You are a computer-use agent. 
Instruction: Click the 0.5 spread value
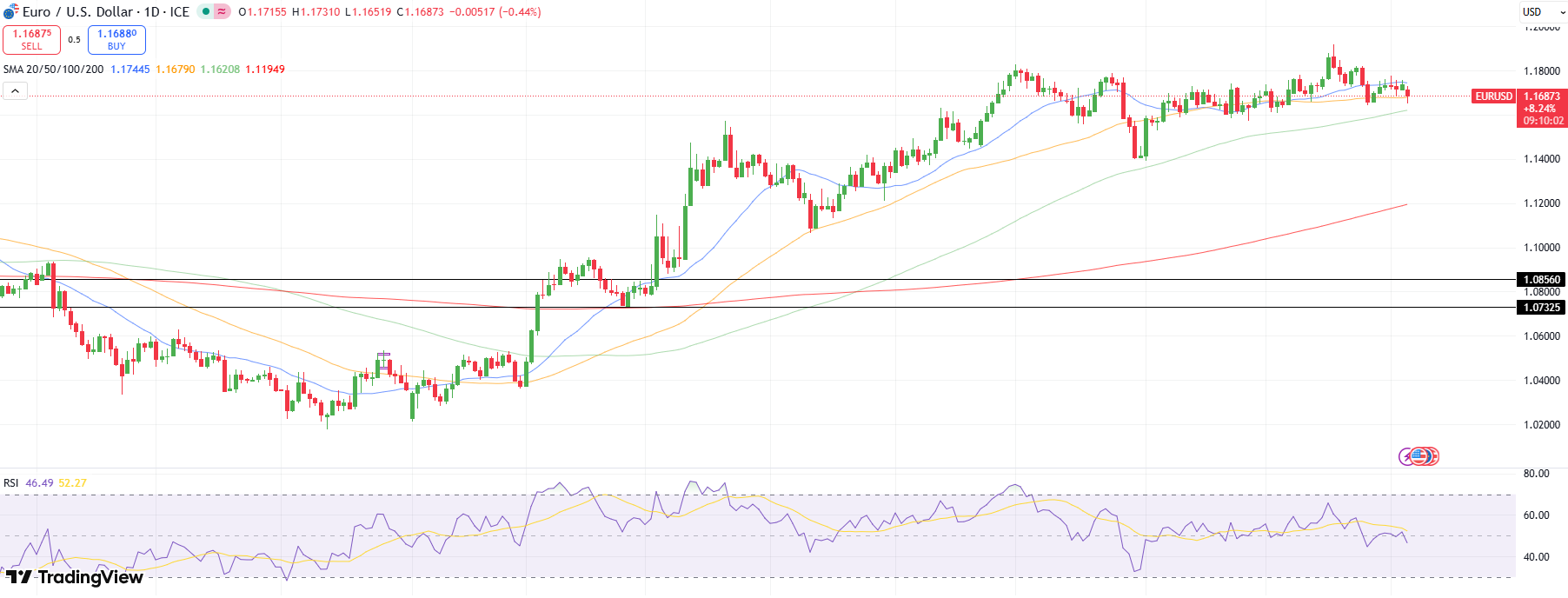tap(74, 40)
